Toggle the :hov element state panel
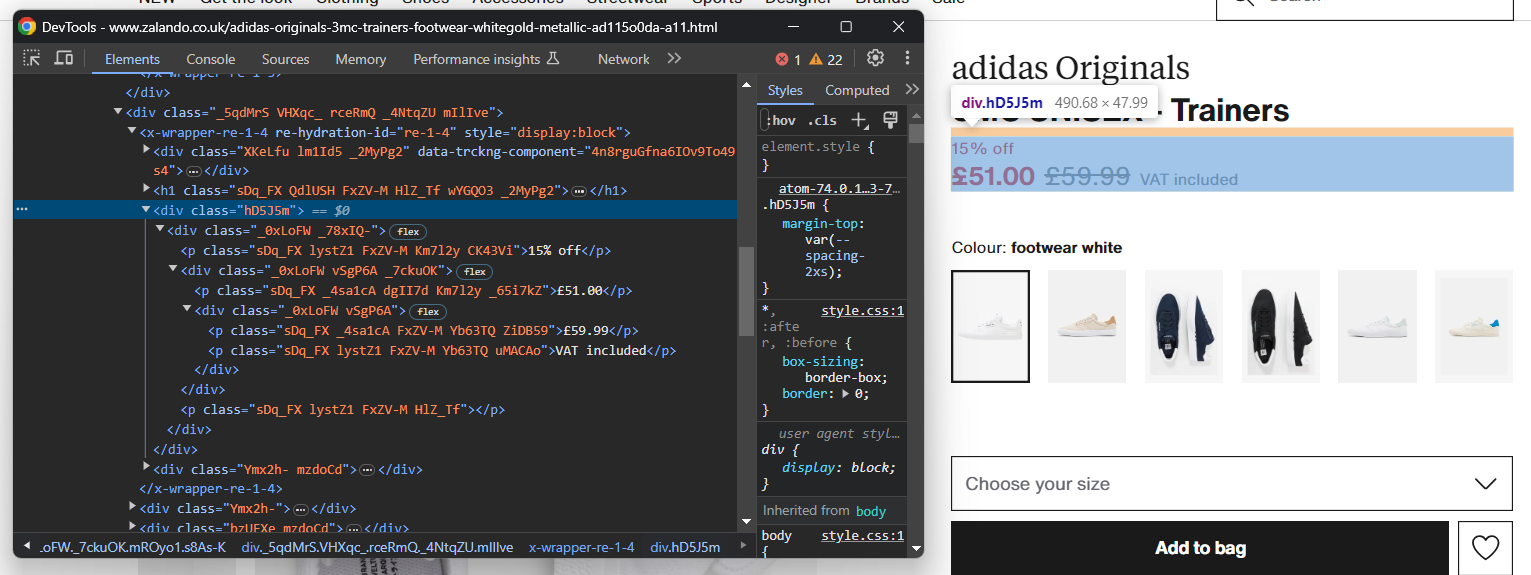This screenshot has height=575, width=1531. (x=780, y=121)
